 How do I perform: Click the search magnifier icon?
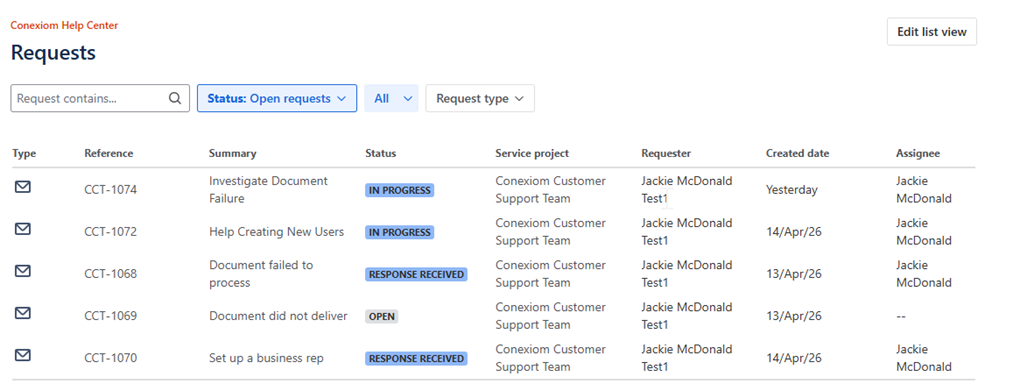175,98
